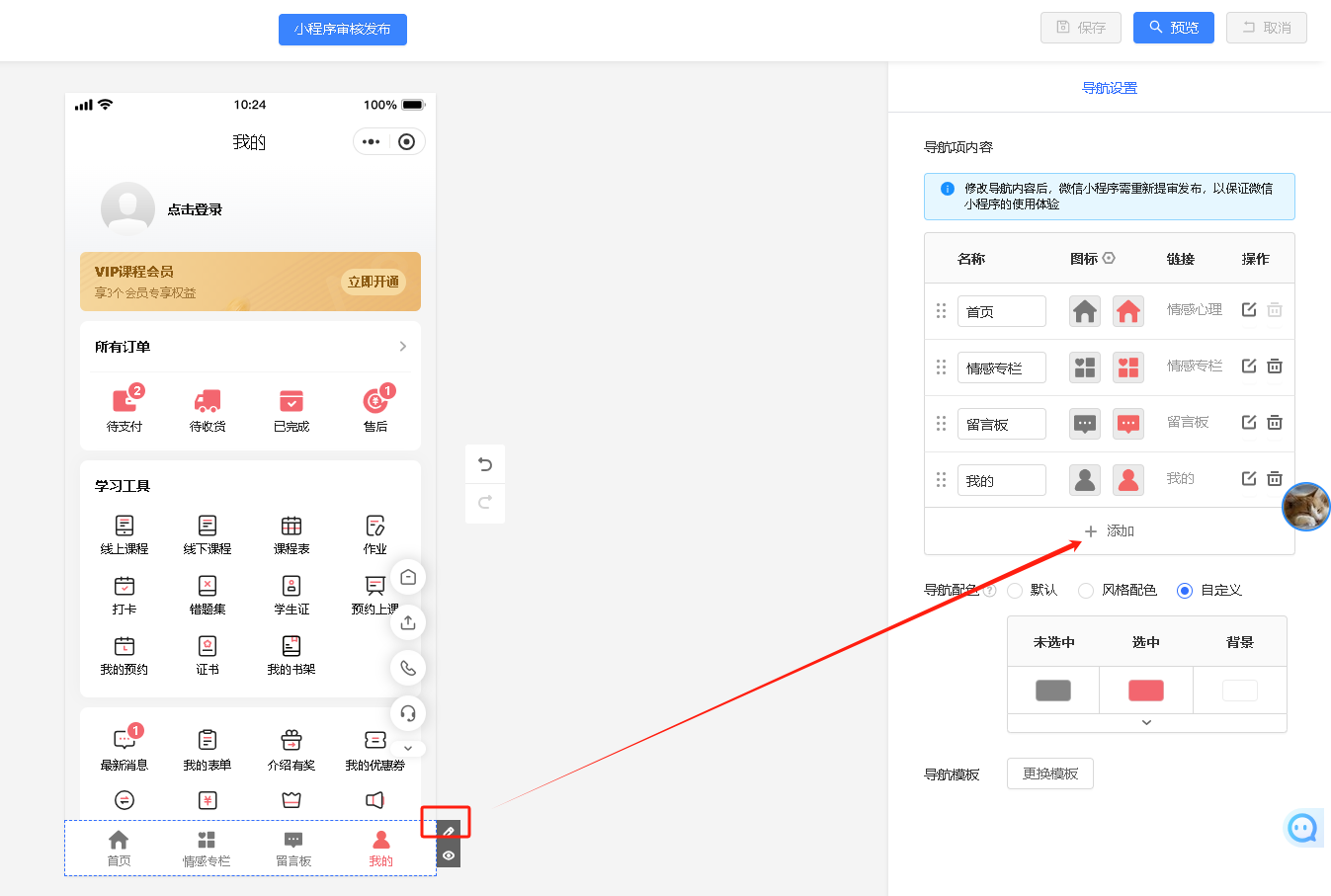Open the 已完成 completed orders icon
The image size is (1331, 896).
tap(291, 401)
